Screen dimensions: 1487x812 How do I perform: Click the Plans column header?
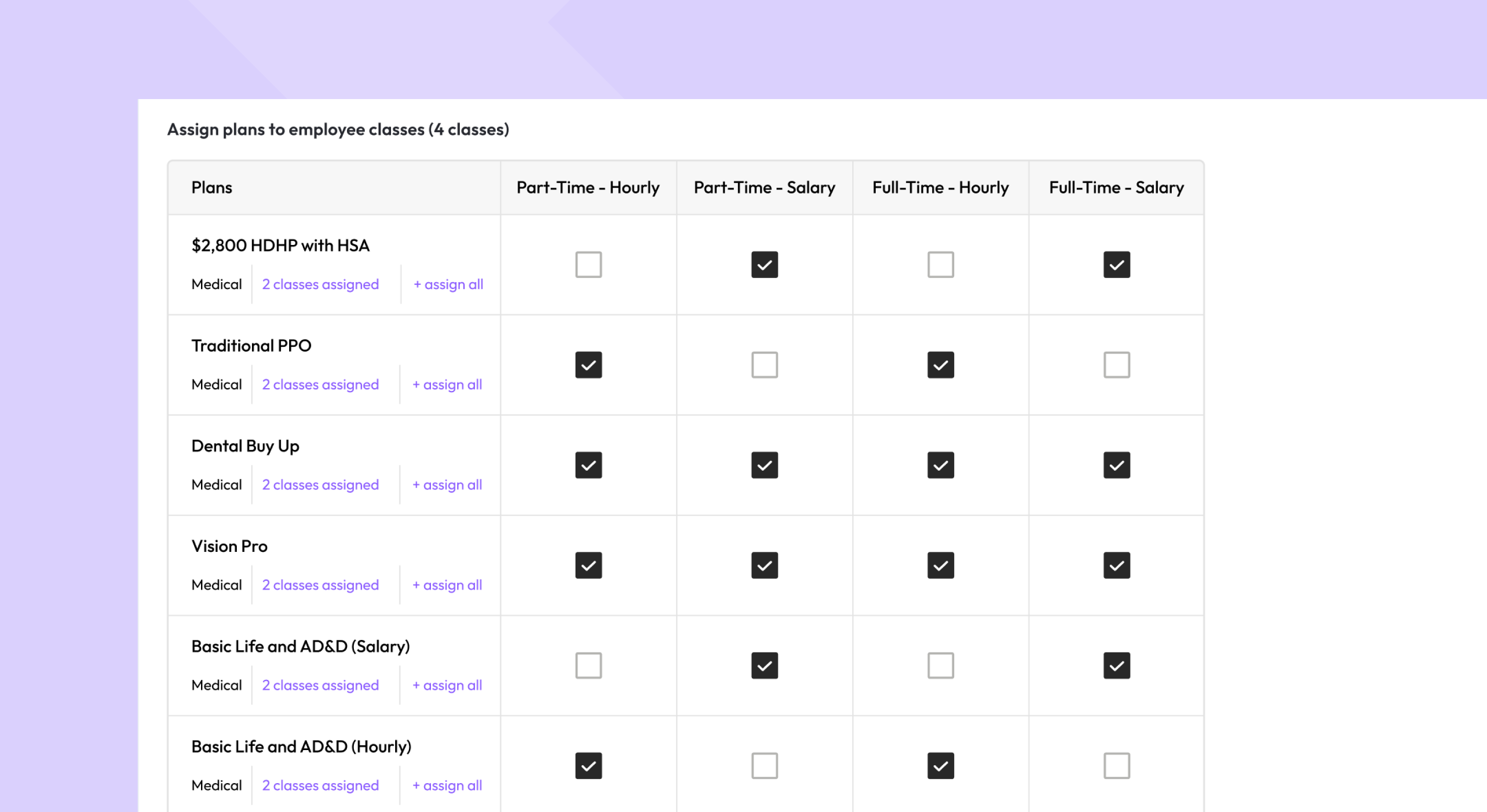(x=211, y=188)
